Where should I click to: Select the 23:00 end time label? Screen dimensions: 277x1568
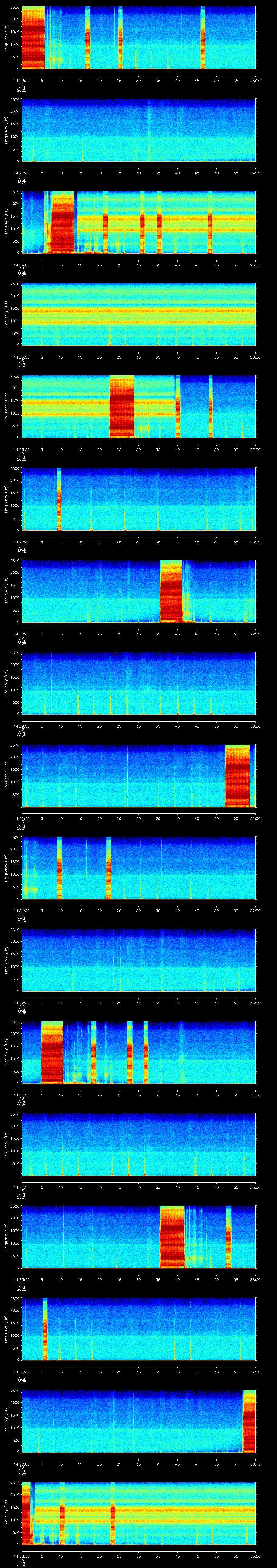pos(256,80)
